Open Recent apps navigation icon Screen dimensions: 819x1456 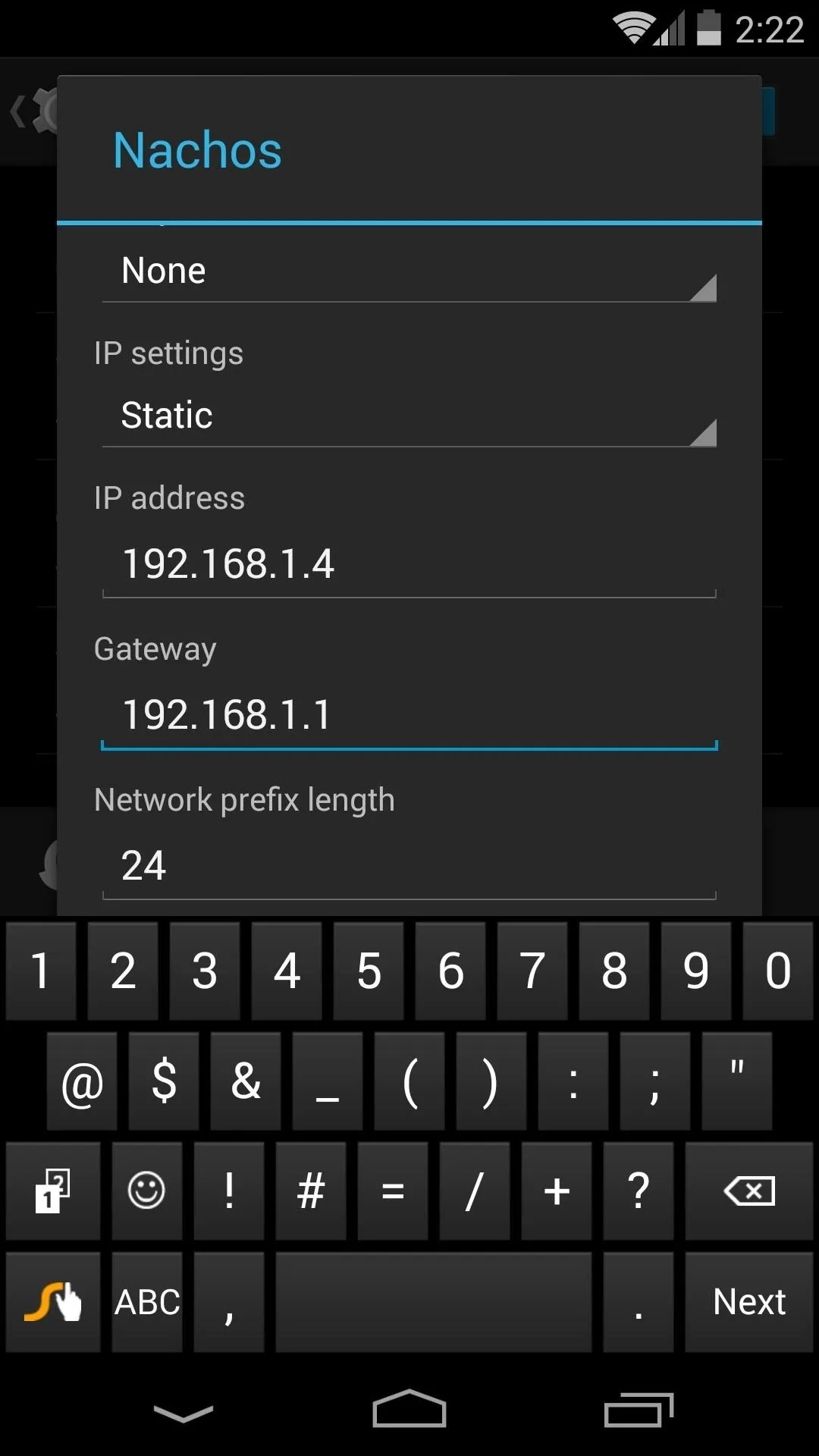639,1410
